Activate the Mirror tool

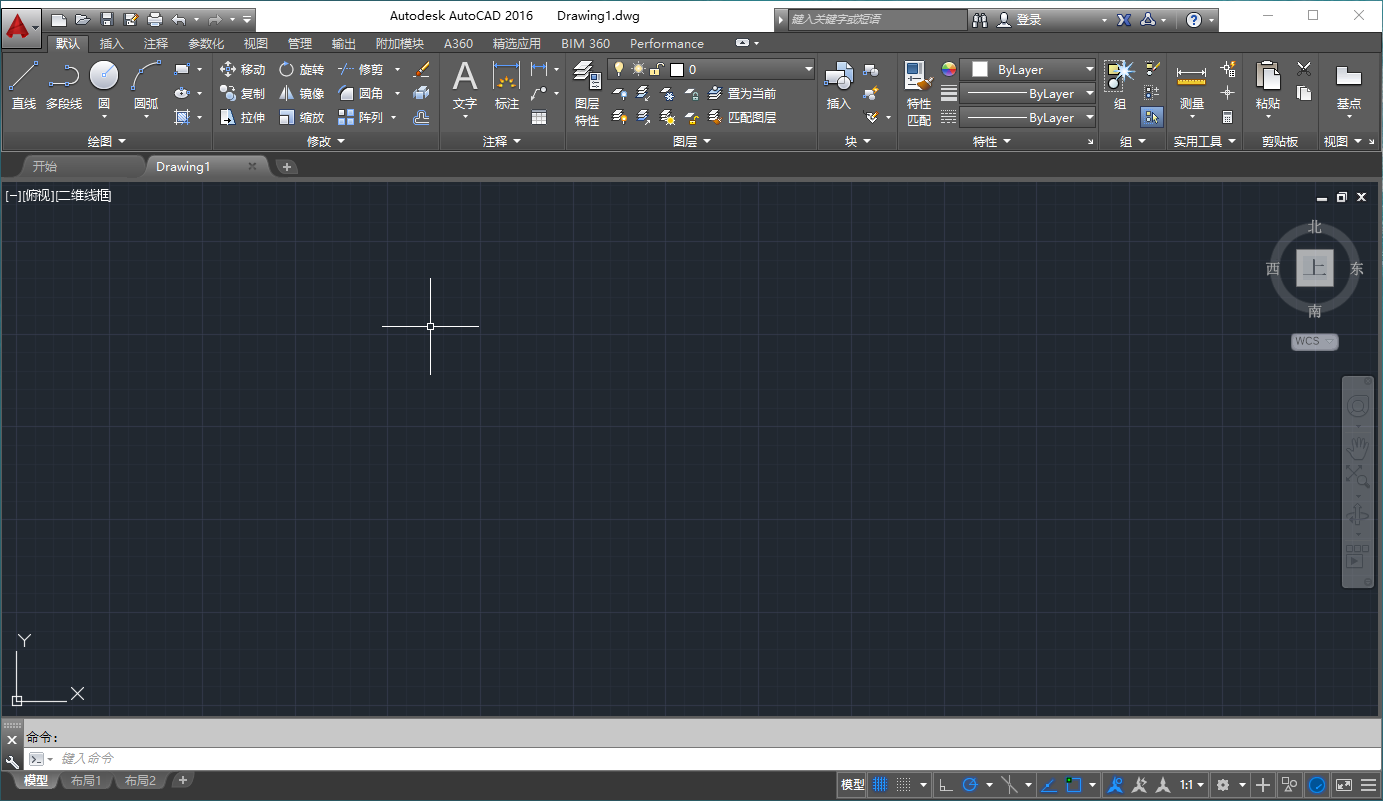pyautogui.click(x=301, y=93)
